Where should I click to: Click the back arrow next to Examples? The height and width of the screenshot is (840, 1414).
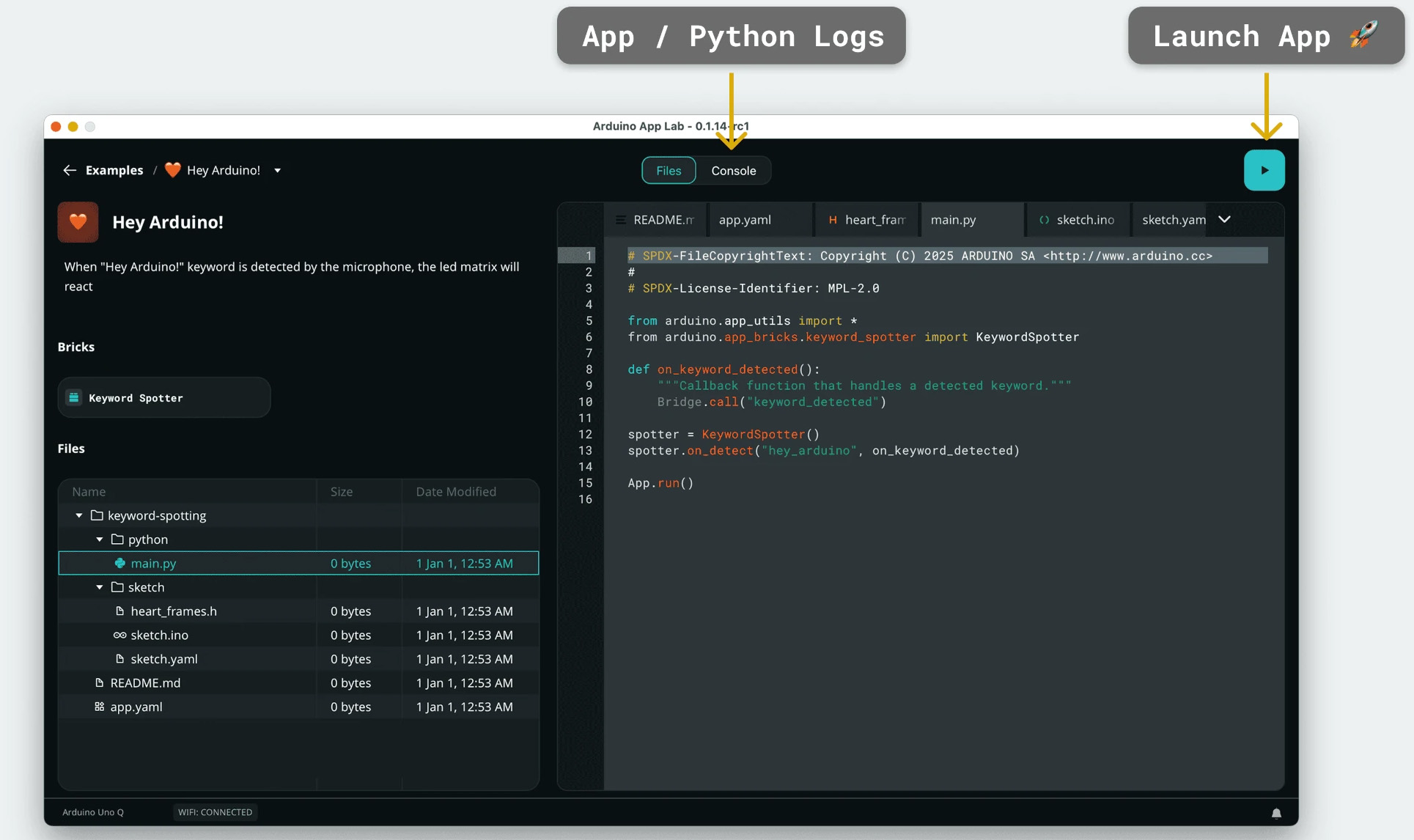(x=70, y=170)
